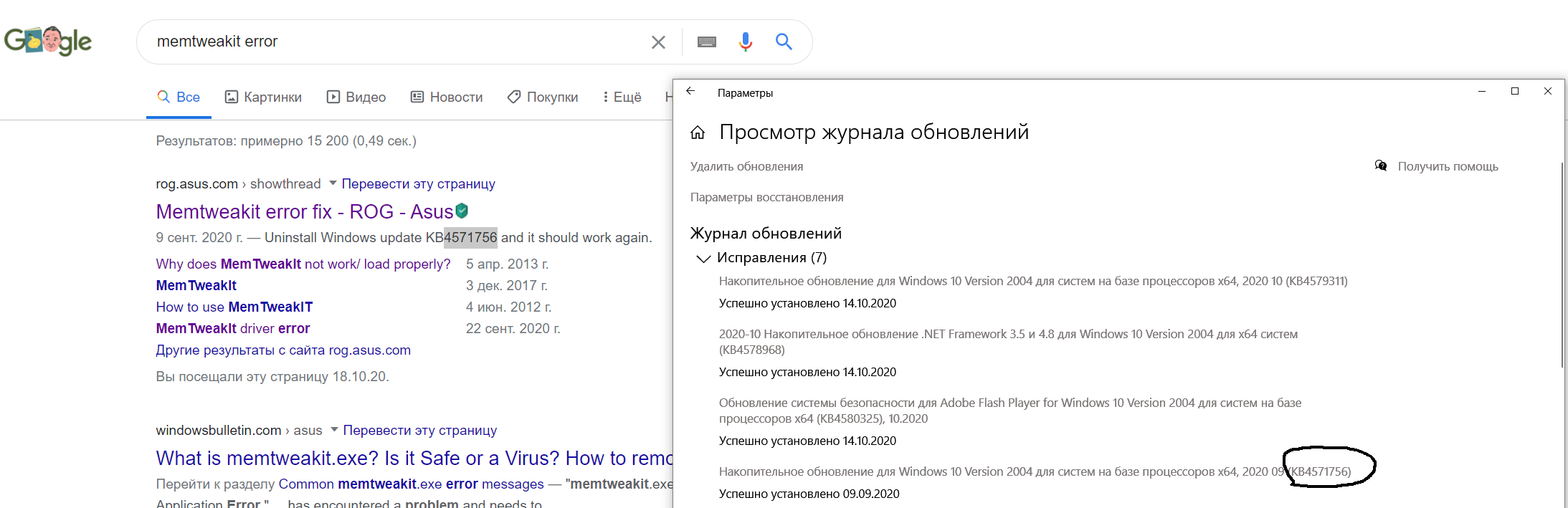Open the Memtweakit error fix result
1568x508 pixels.
click(304, 211)
